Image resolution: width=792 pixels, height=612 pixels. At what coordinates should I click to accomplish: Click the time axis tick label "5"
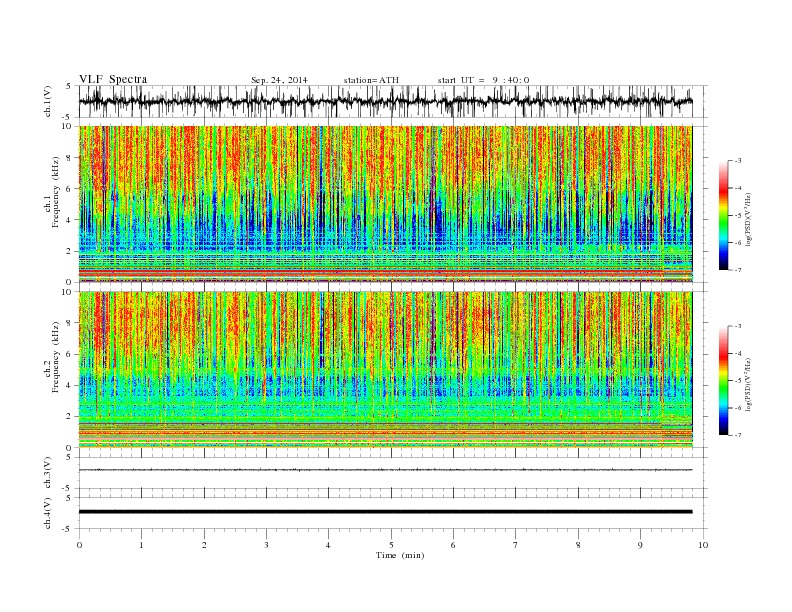coord(391,545)
